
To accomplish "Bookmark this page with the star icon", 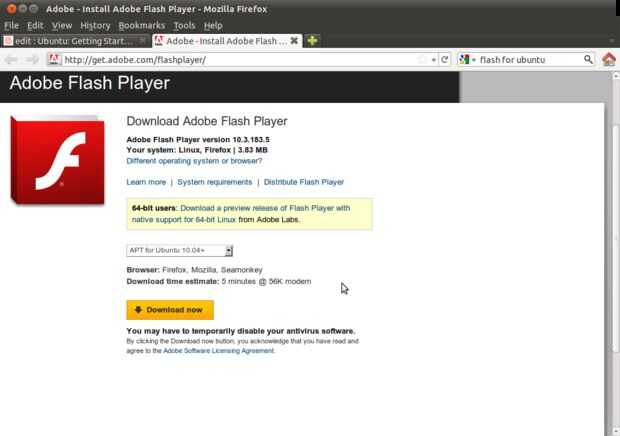I will tap(422, 60).
